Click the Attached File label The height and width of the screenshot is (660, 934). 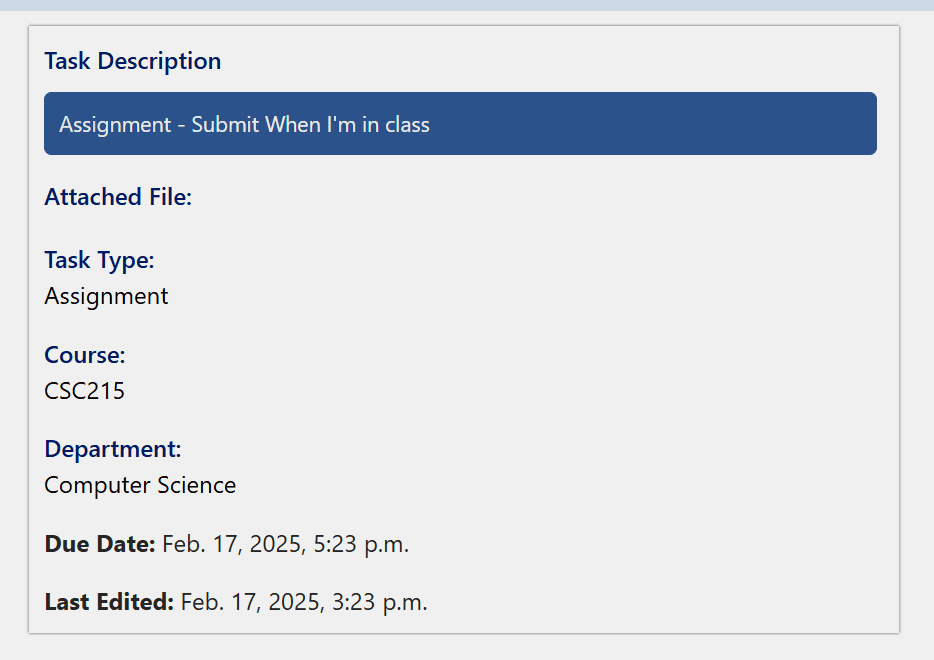(x=118, y=197)
